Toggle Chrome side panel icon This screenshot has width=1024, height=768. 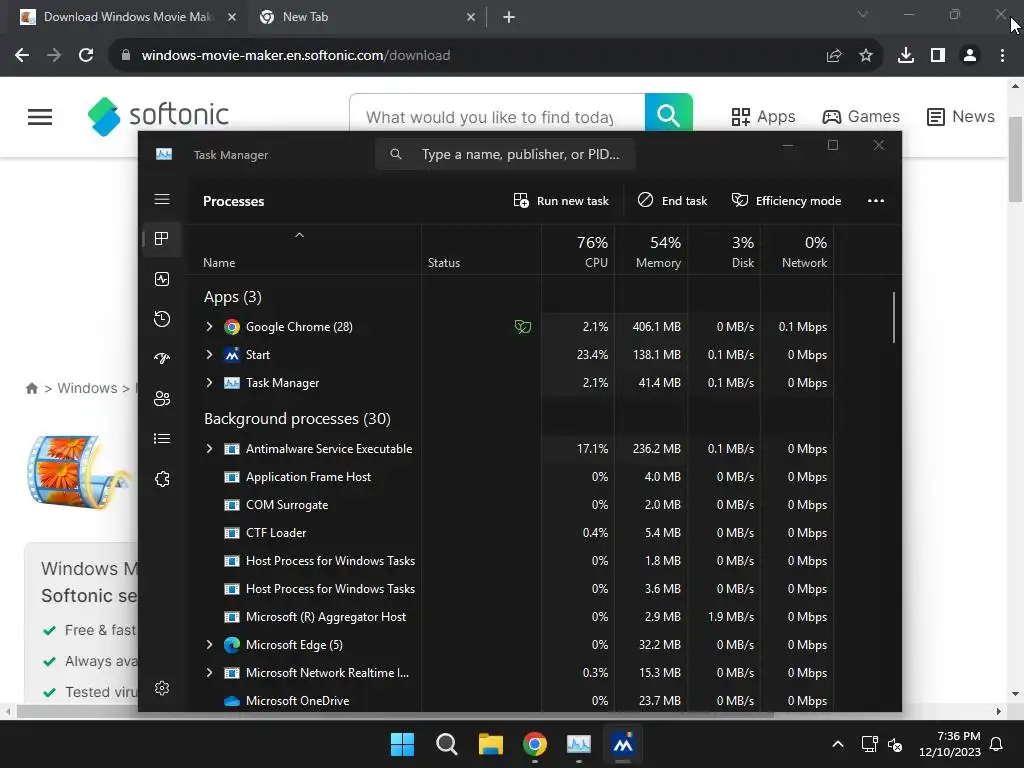(x=938, y=56)
